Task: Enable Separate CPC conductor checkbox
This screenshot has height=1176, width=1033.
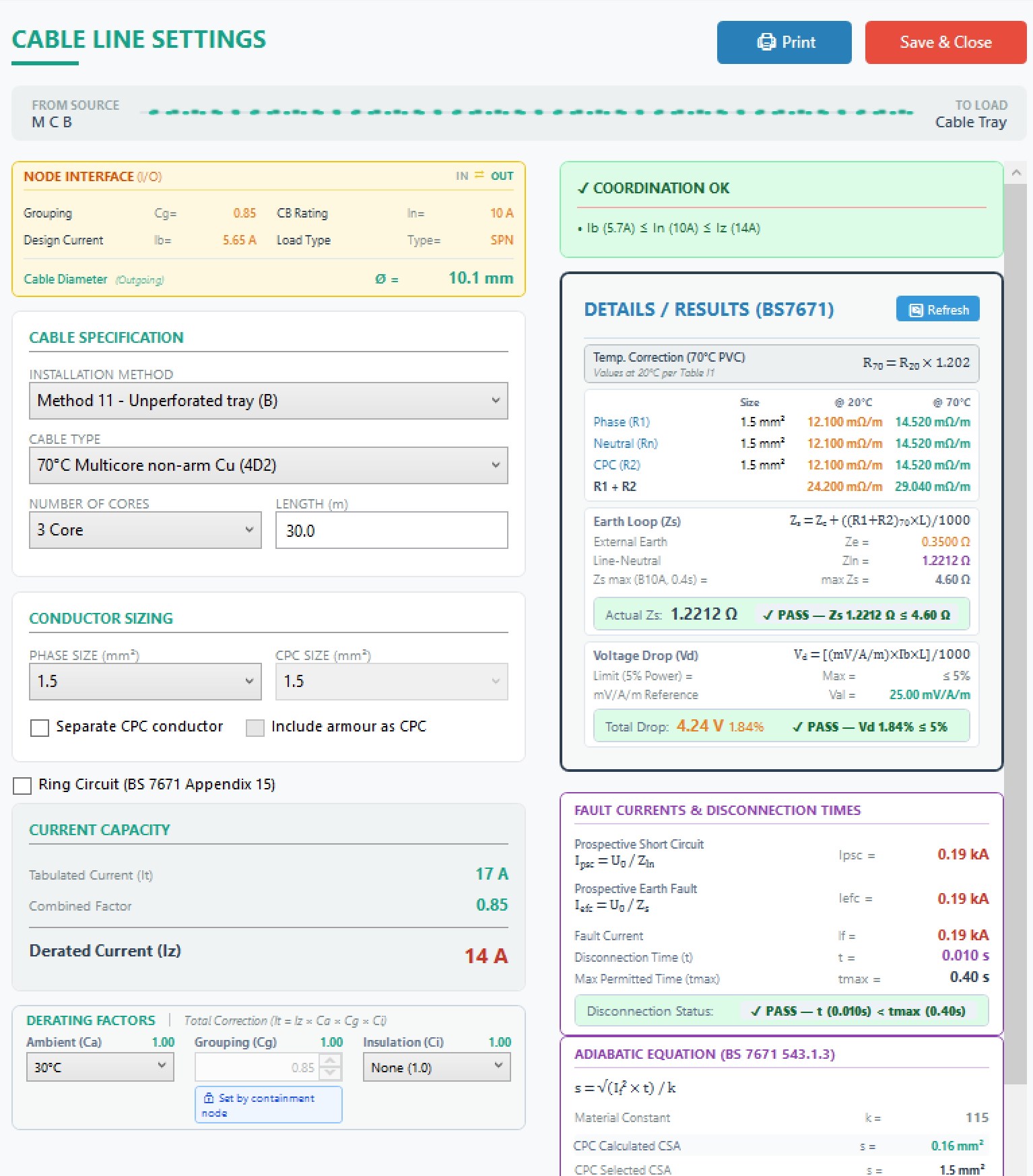Action: click(x=40, y=727)
